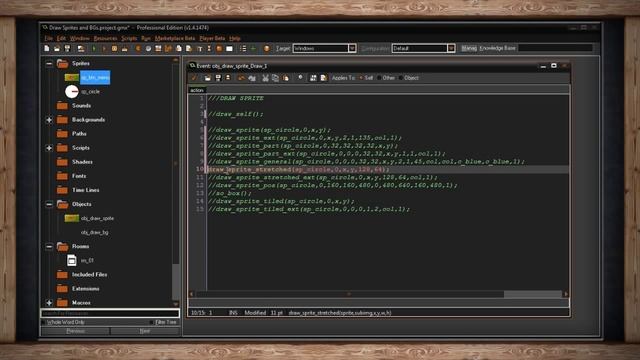Select the Included Files folder
Screen dimensions: 640x360
[89, 275]
